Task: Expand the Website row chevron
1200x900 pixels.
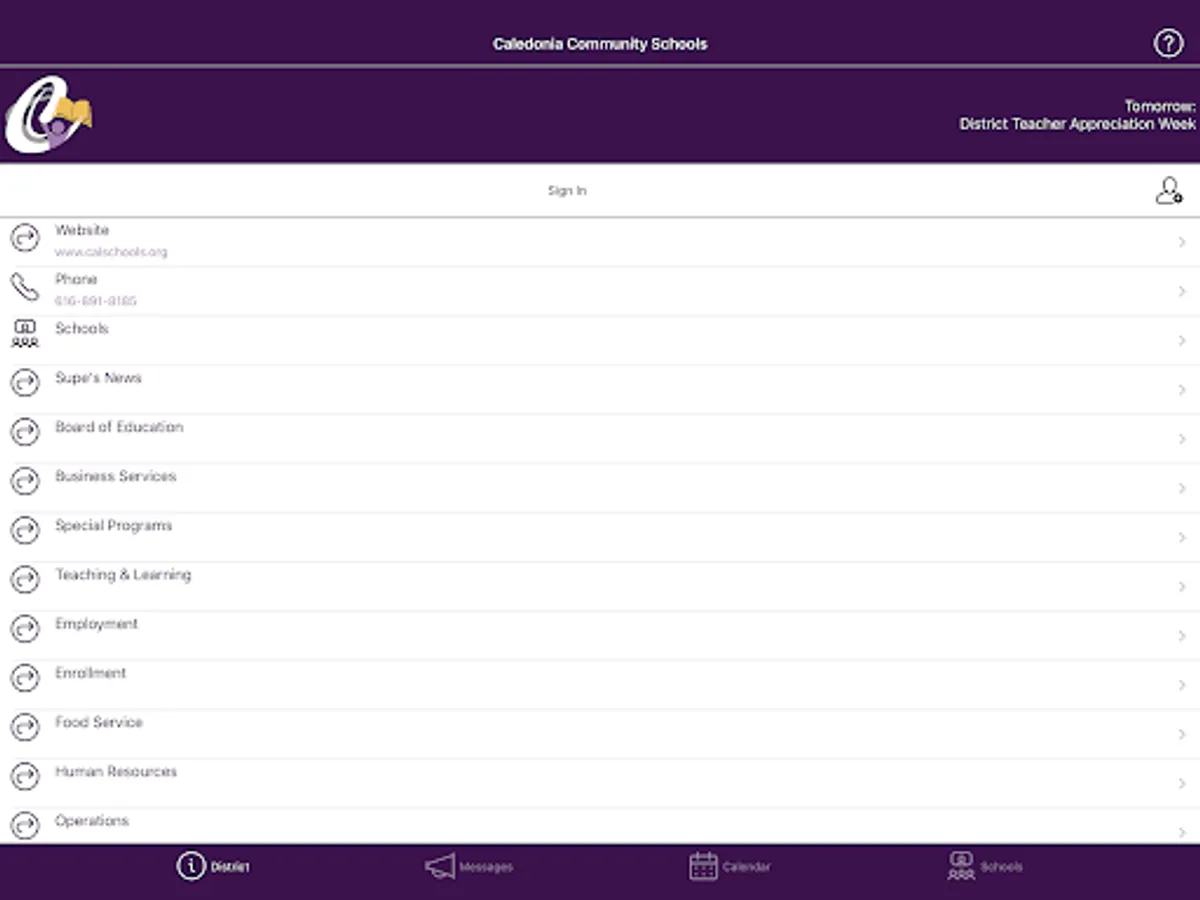Action: point(1182,242)
